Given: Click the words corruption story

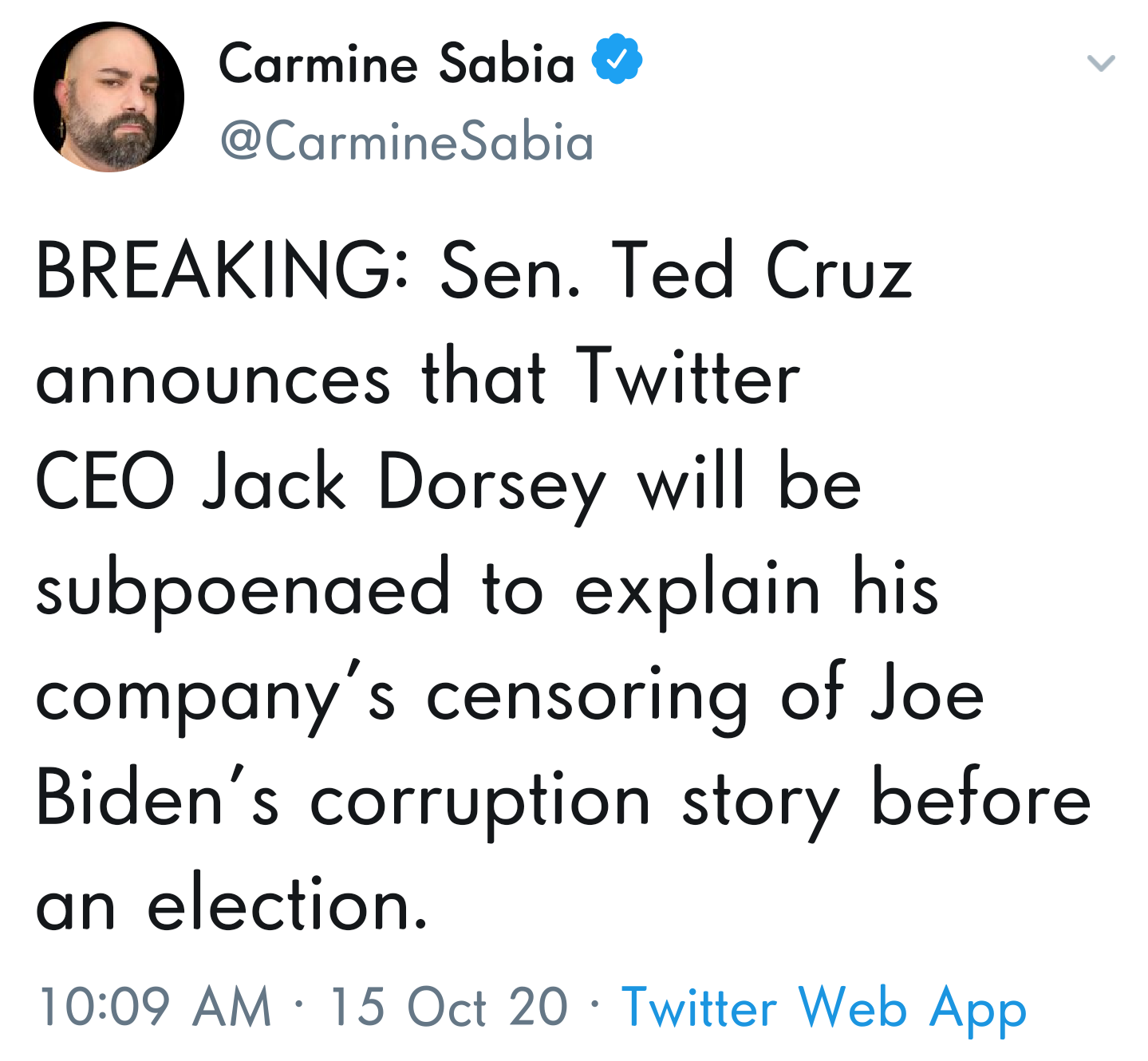Looking at the screenshot, I should click(x=575, y=803).
